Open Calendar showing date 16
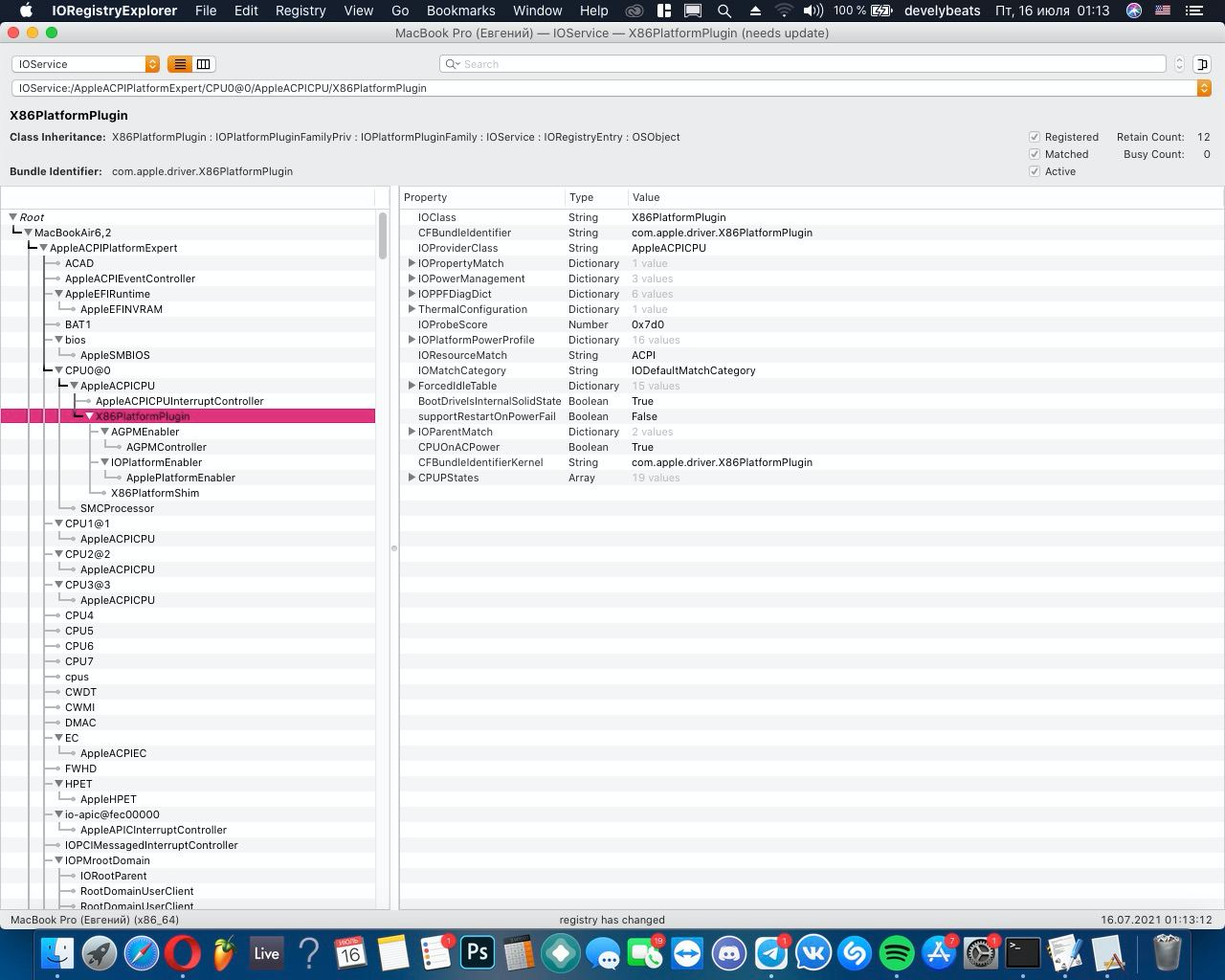 point(350,953)
